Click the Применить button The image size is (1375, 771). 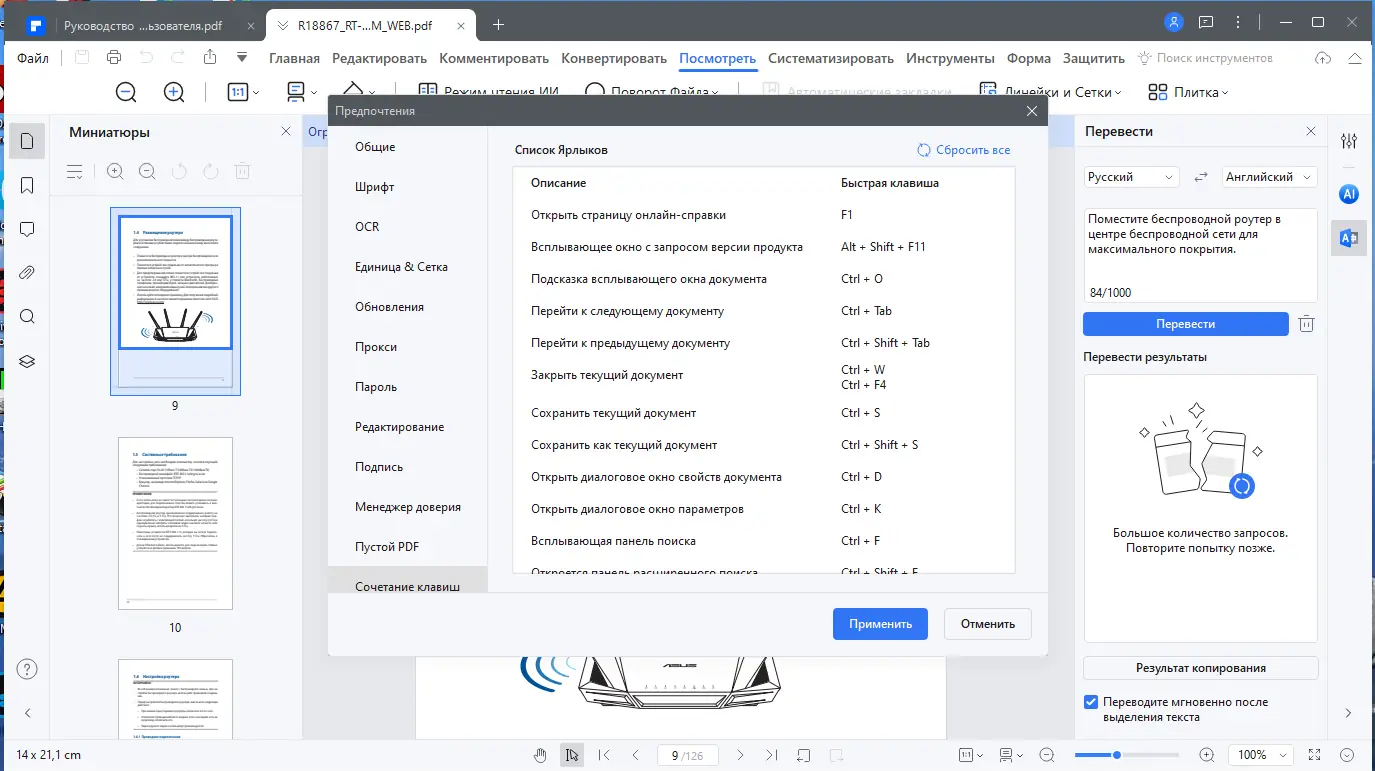point(880,624)
